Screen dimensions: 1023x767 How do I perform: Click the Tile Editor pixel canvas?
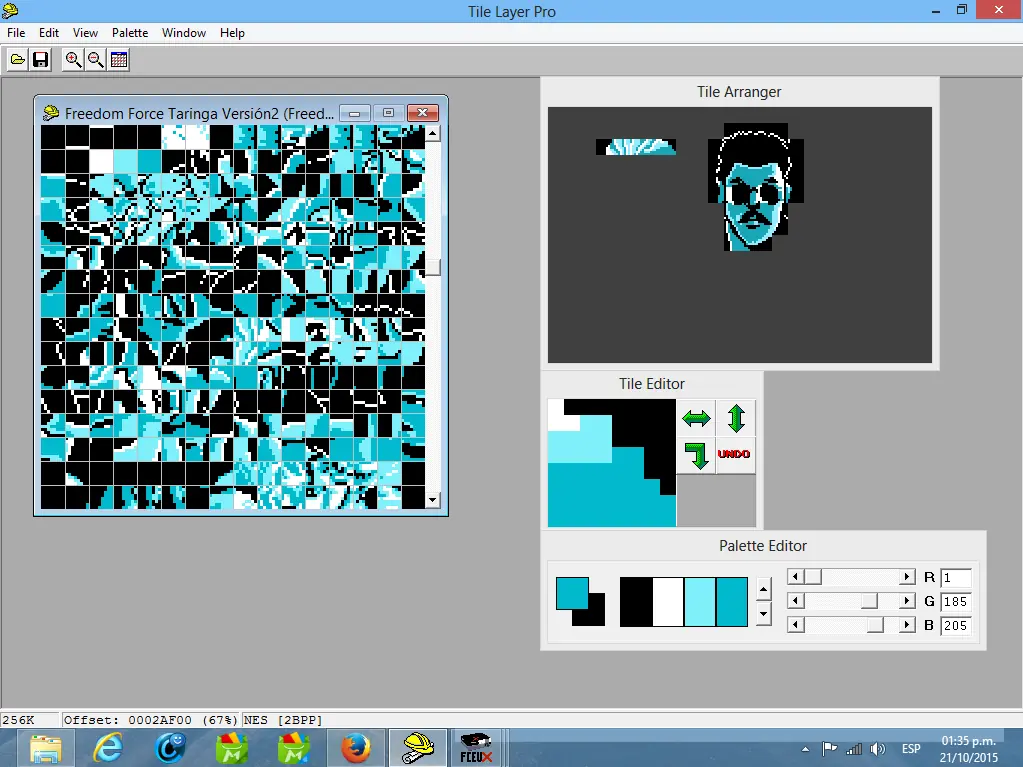tap(612, 463)
